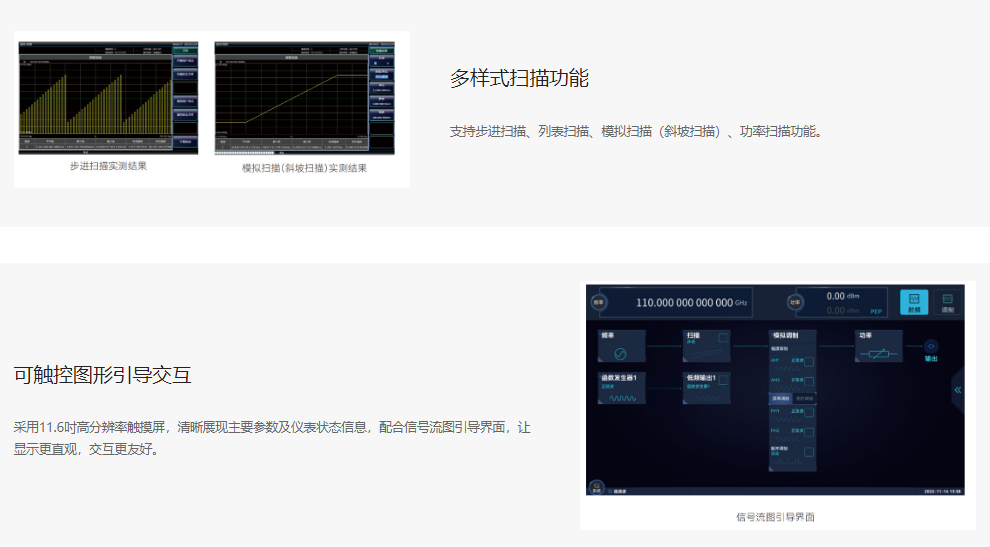Open the 函数发生器1 waveform block
Screen dimensions: 990x547
click(x=619, y=389)
